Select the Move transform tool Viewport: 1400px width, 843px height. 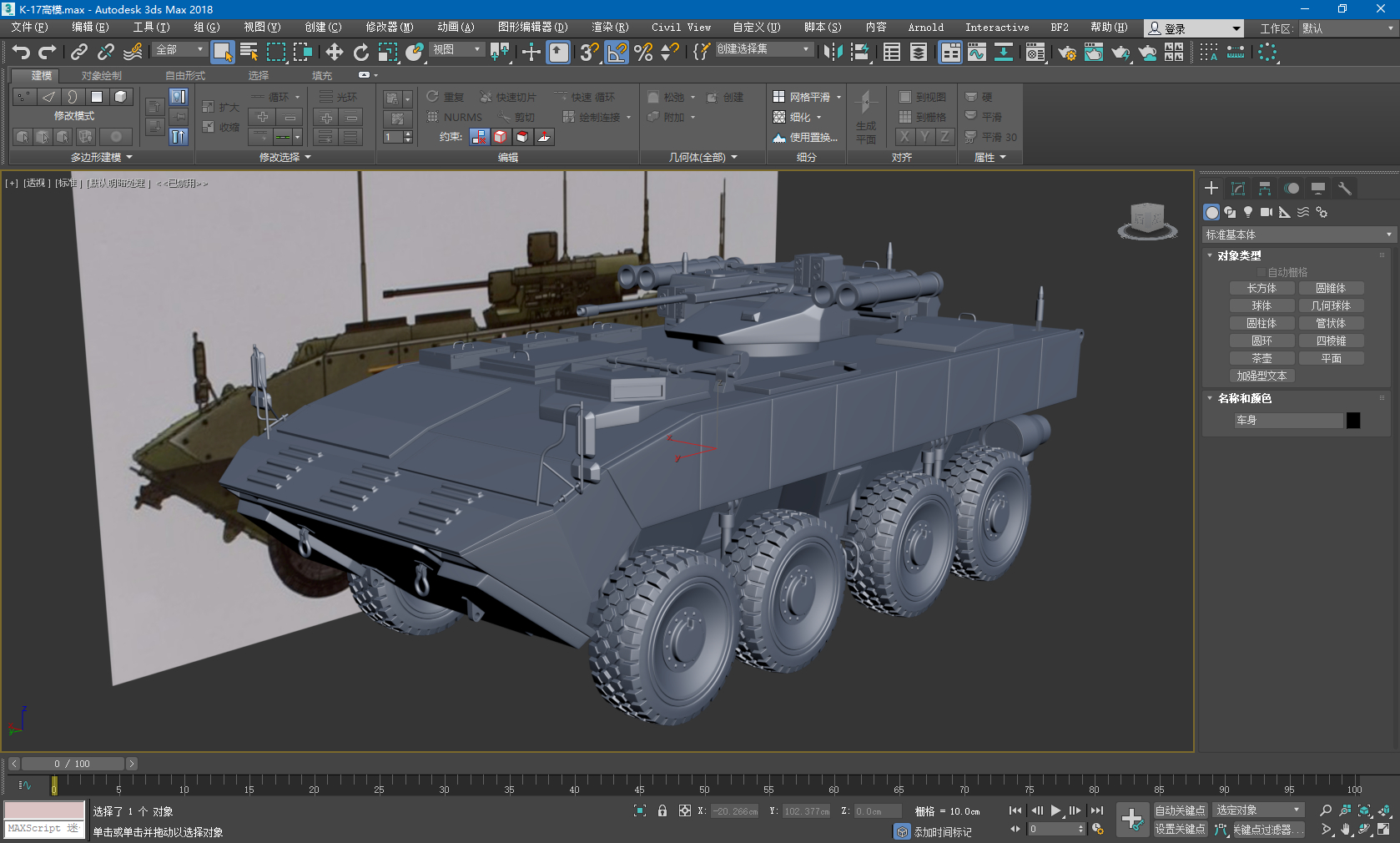[x=335, y=52]
